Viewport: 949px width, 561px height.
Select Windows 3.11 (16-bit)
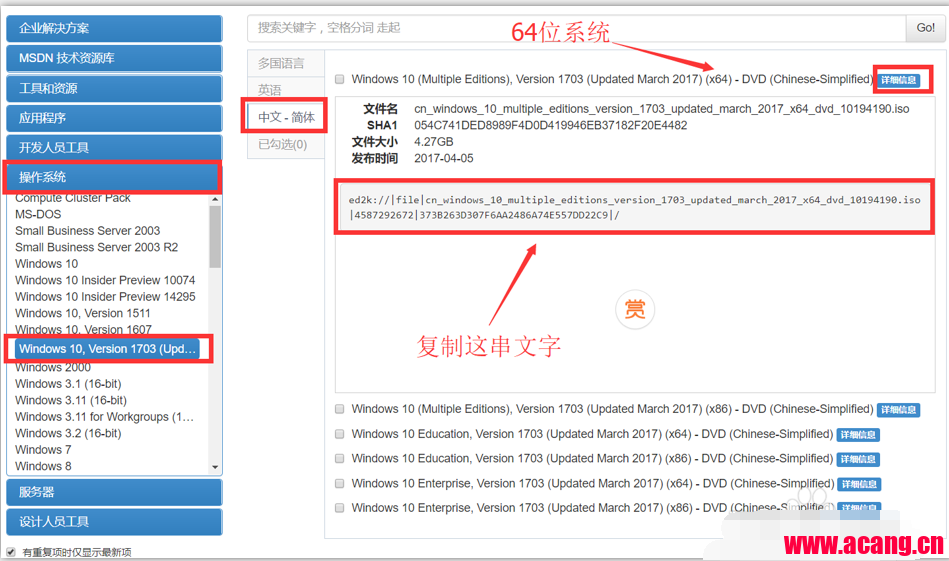(71, 400)
